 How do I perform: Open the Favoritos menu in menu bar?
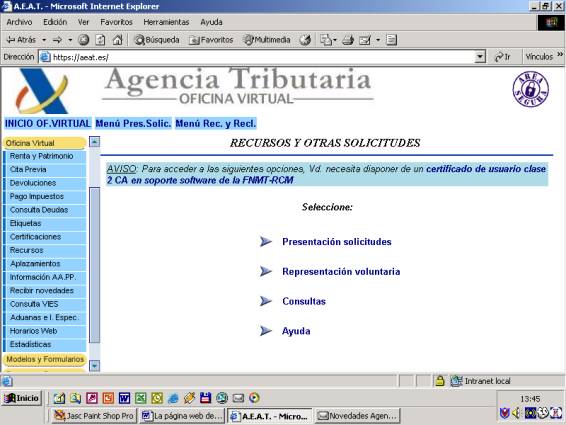click(x=116, y=22)
